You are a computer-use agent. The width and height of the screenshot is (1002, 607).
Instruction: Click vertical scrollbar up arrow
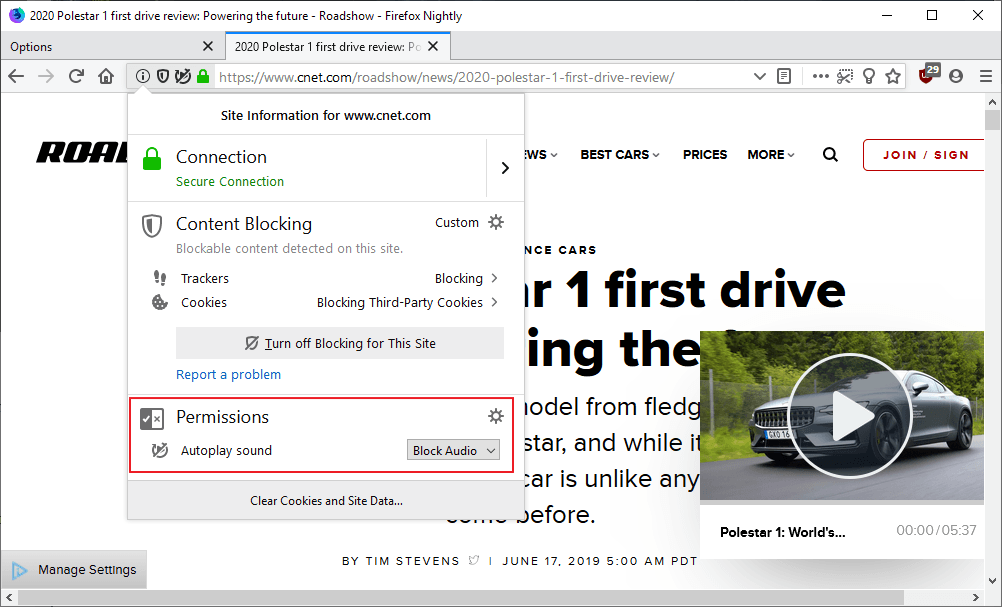pyautogui.click(x=992, y=102)
